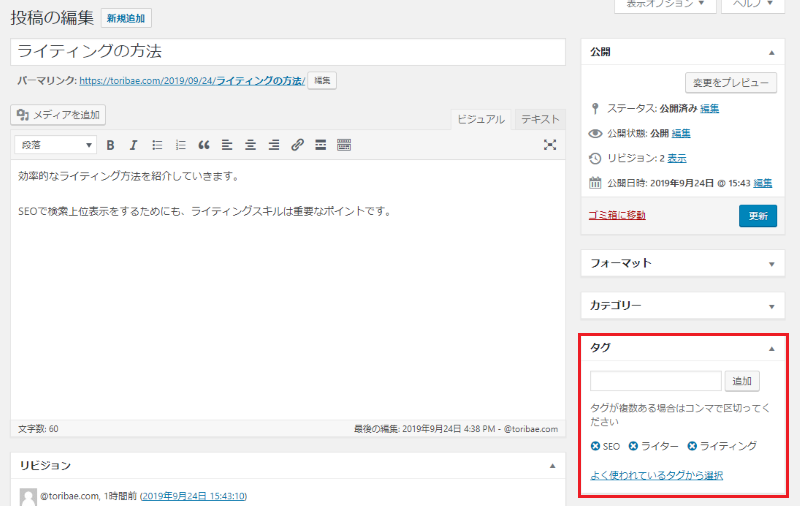Click into the tag input field
This screenshot has width=800, height=506.
(656, 381)
